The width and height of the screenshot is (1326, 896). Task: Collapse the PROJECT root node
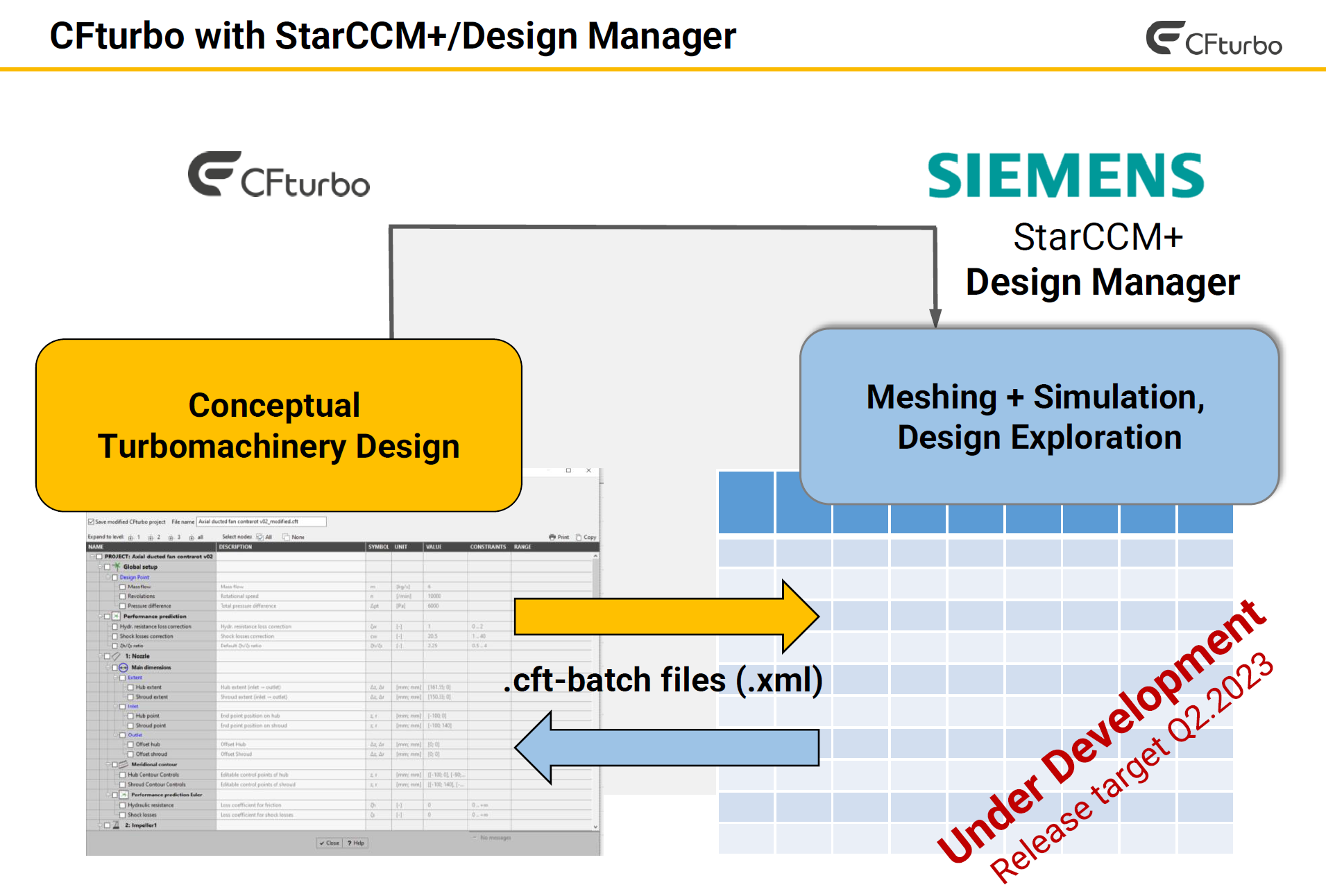pyautogui.click(x=92, y=556)
